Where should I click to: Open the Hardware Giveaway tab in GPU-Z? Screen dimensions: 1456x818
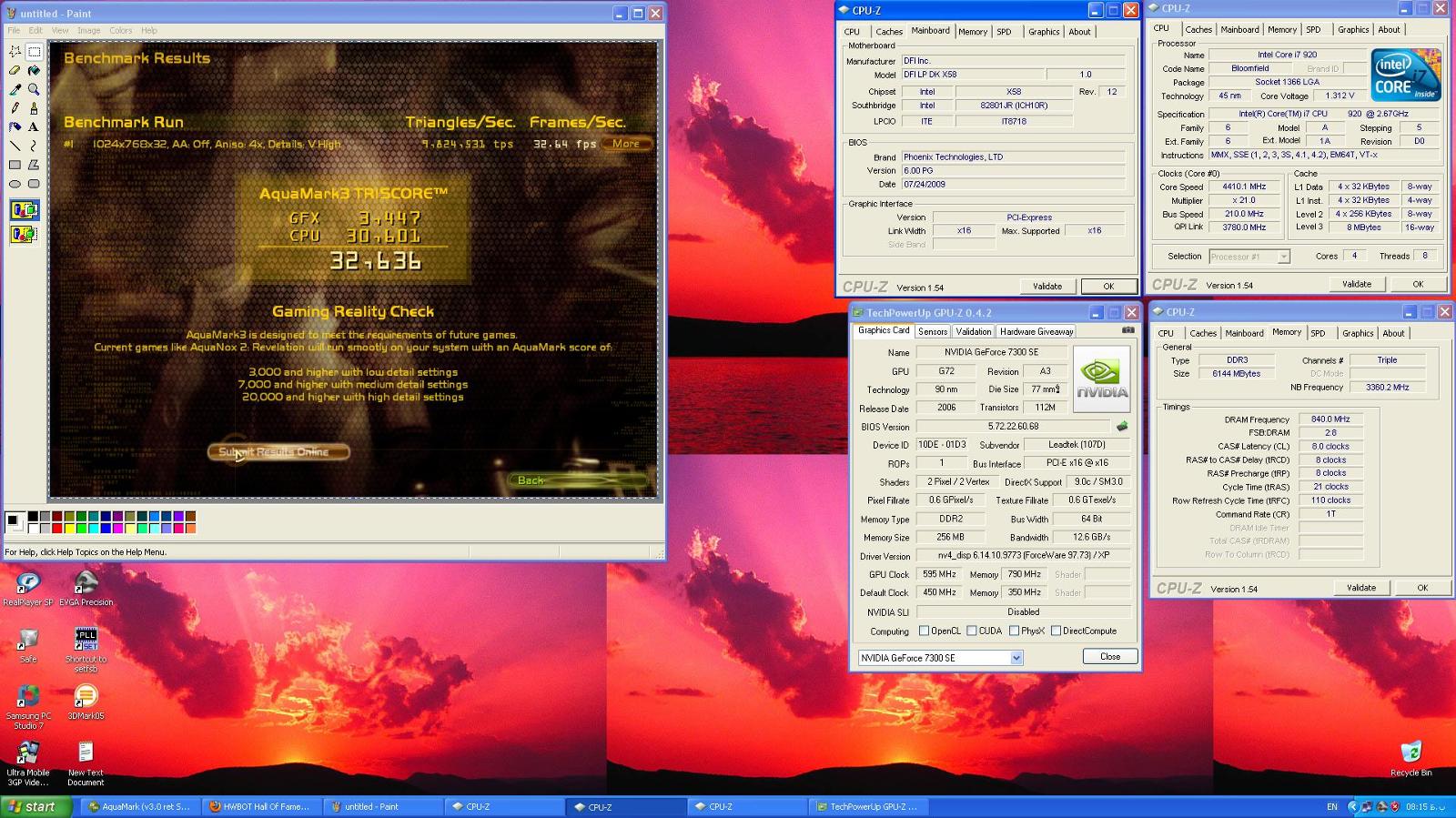1036,331
